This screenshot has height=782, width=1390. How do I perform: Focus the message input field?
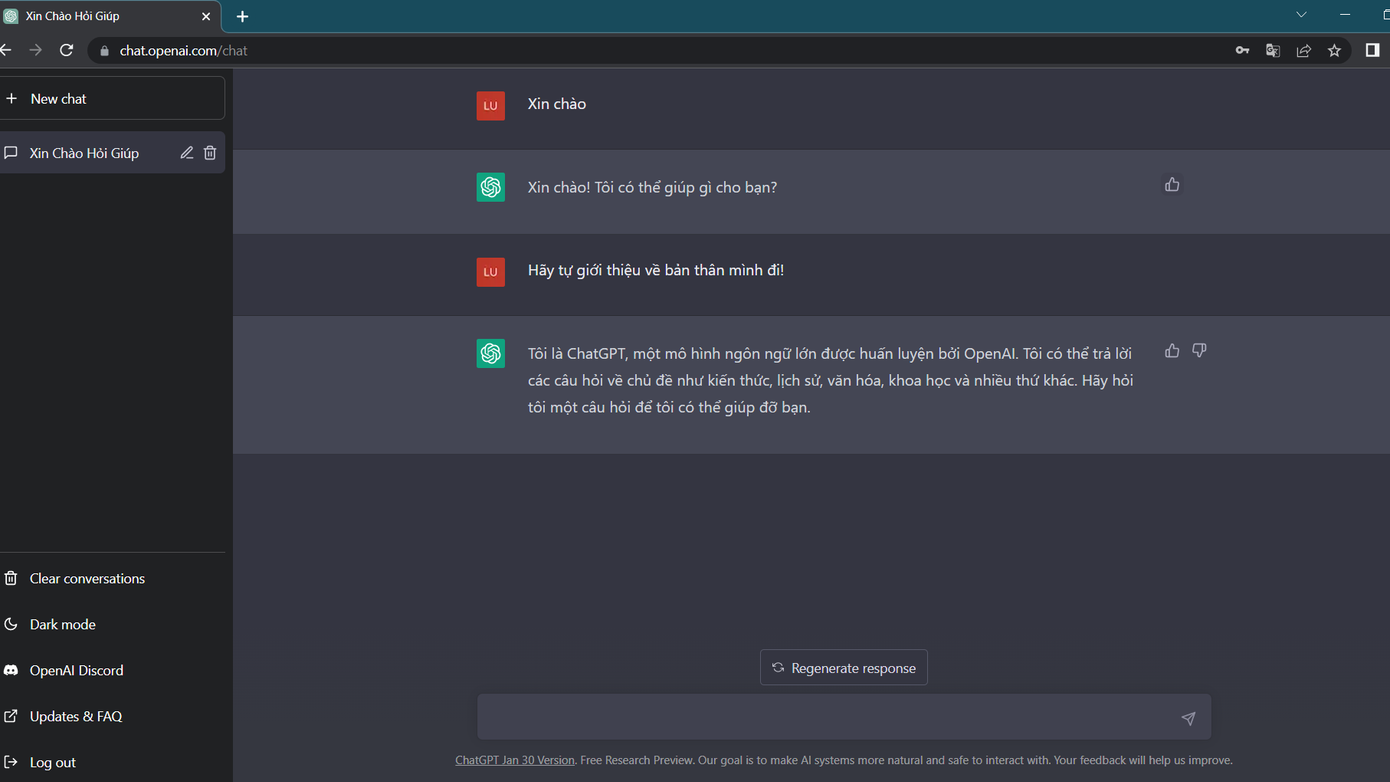825,717
